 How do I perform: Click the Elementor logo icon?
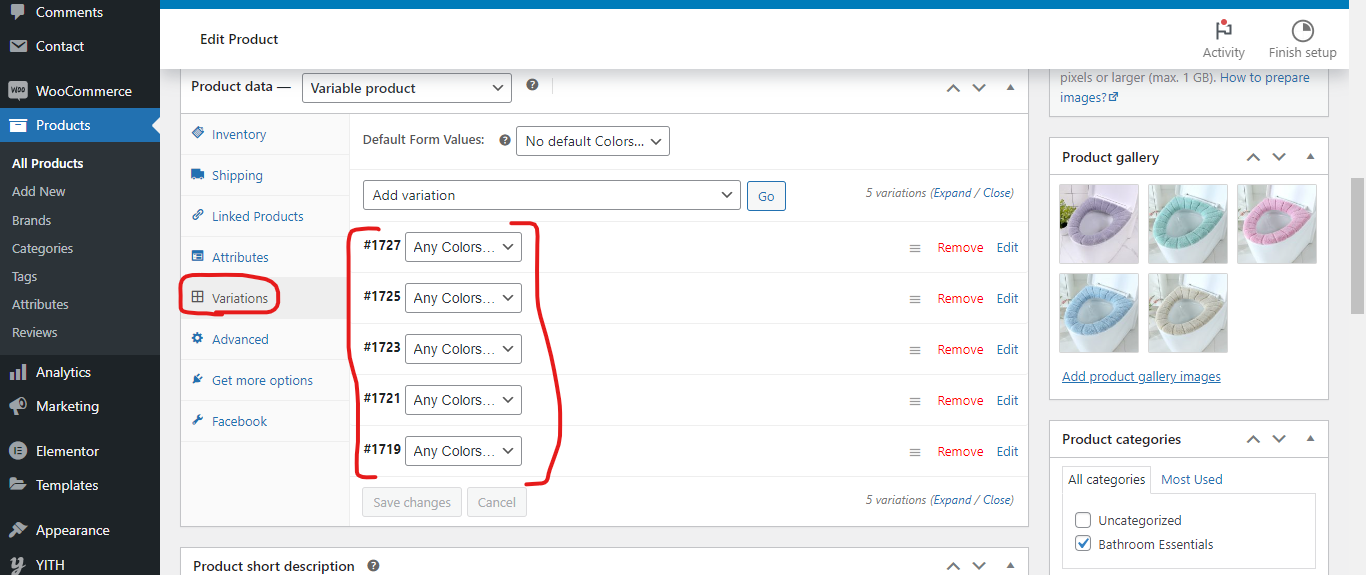tap(18, 451)
